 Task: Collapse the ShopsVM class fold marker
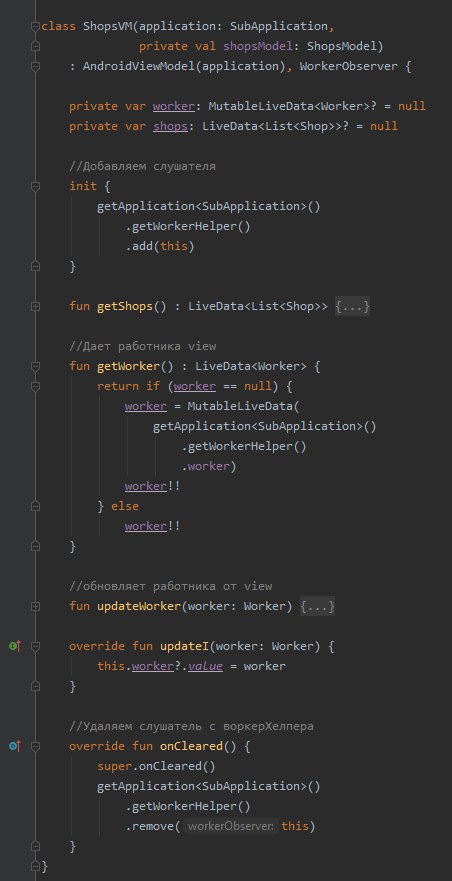click(35, 26)
